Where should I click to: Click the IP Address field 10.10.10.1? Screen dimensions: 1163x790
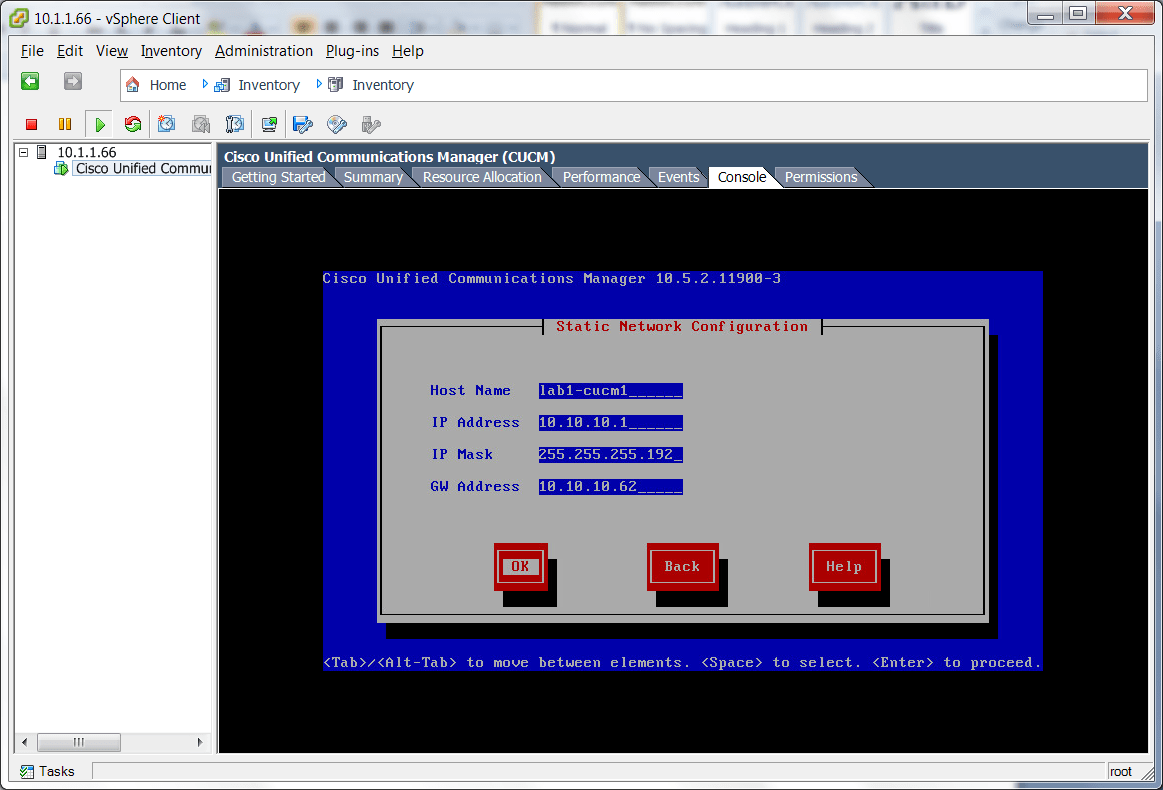(610, 423)
